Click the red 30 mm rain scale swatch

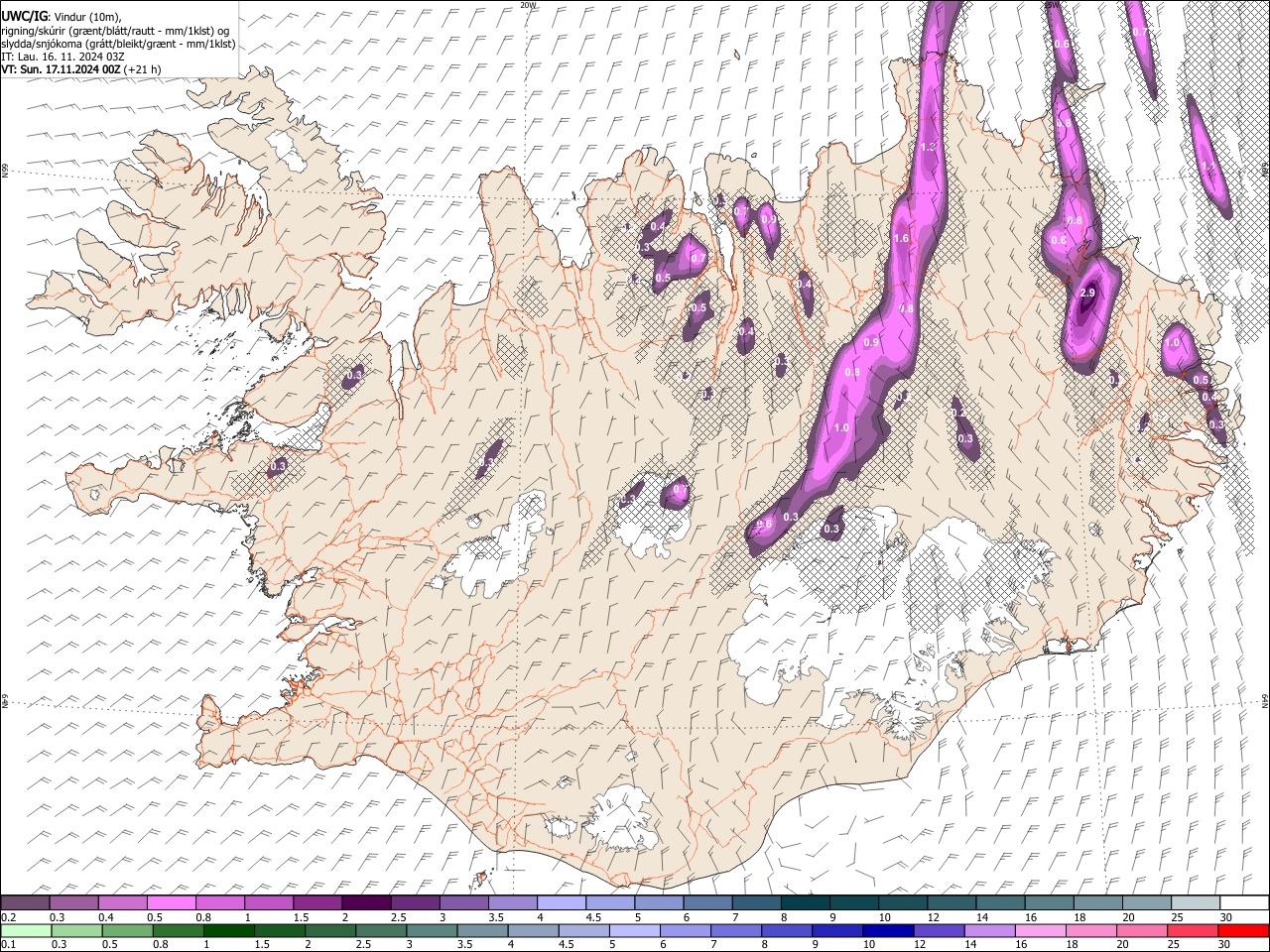pyautogui.click(x=1242, y=930)
